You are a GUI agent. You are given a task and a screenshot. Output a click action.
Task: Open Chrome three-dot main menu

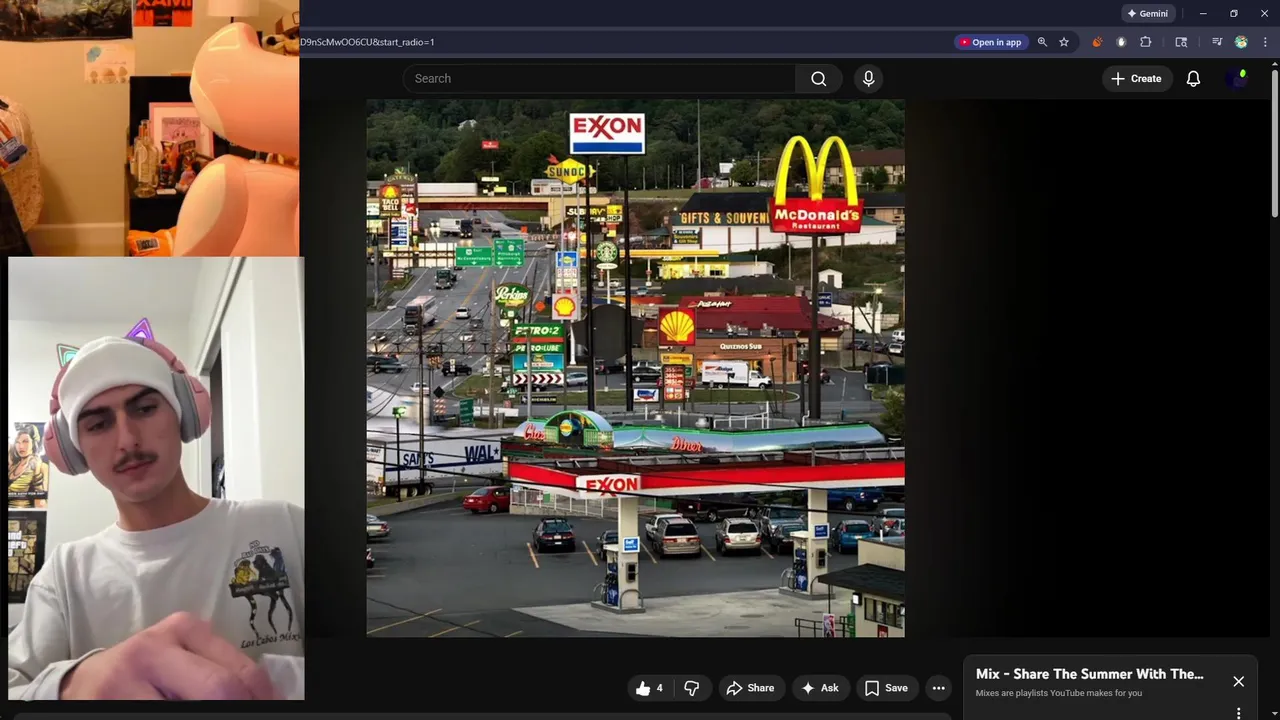point(1265,42)
